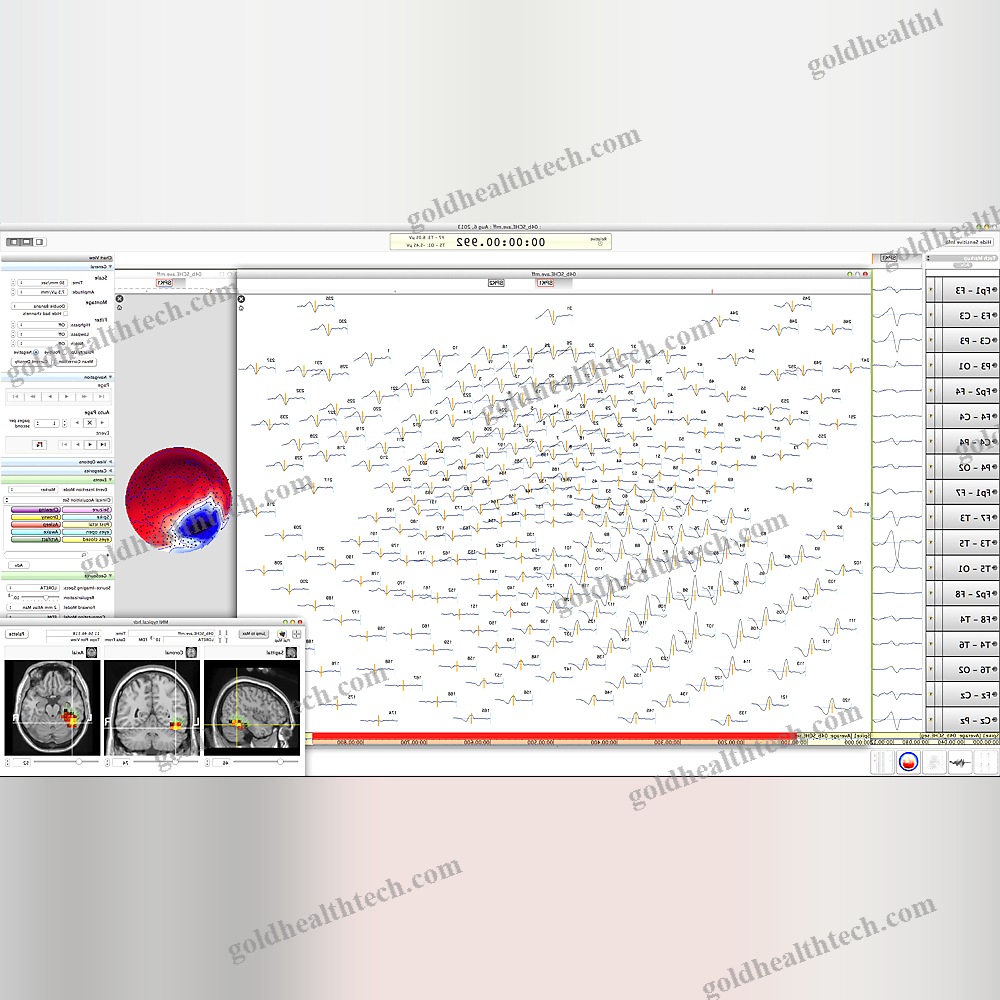Click the Artifact event button
This screenshot has width=1000, height=1000.
coord(36,540)
